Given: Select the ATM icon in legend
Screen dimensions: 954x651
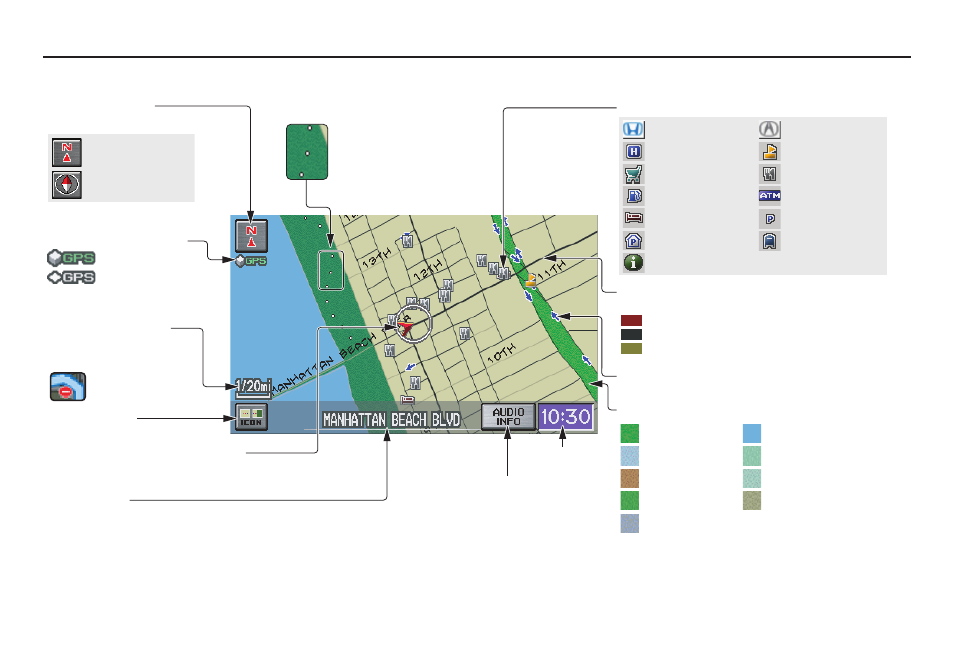Looking at the screenshot, I should (770, 196).
